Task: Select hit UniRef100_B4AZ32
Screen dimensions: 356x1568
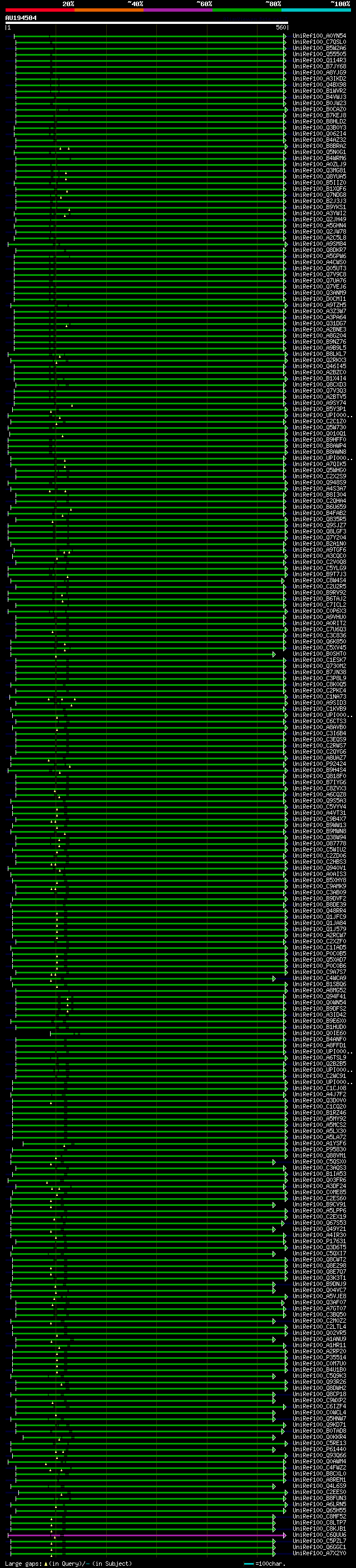Action: point(319,140)
